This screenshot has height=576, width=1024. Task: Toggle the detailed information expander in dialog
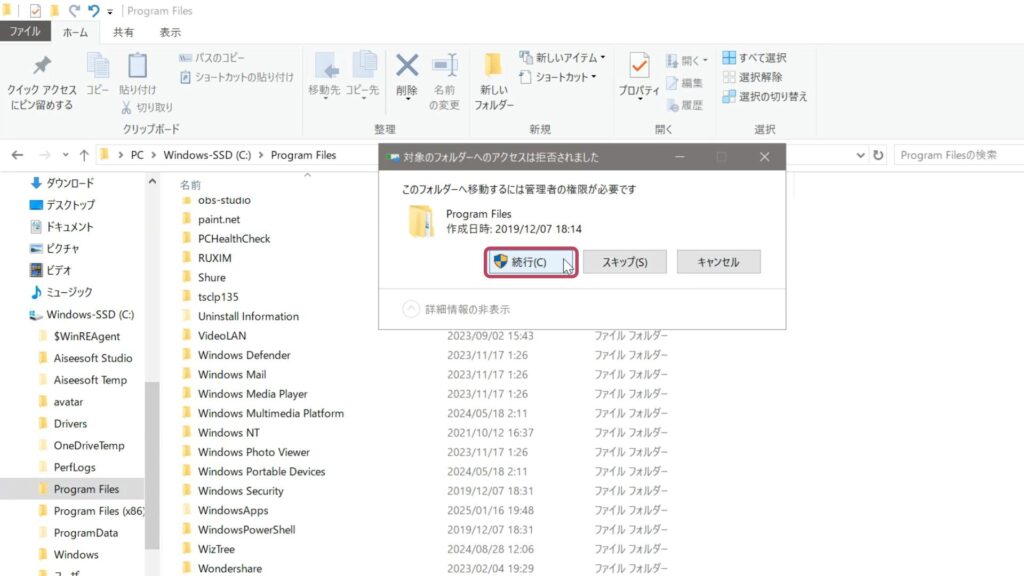coord(411,309)
